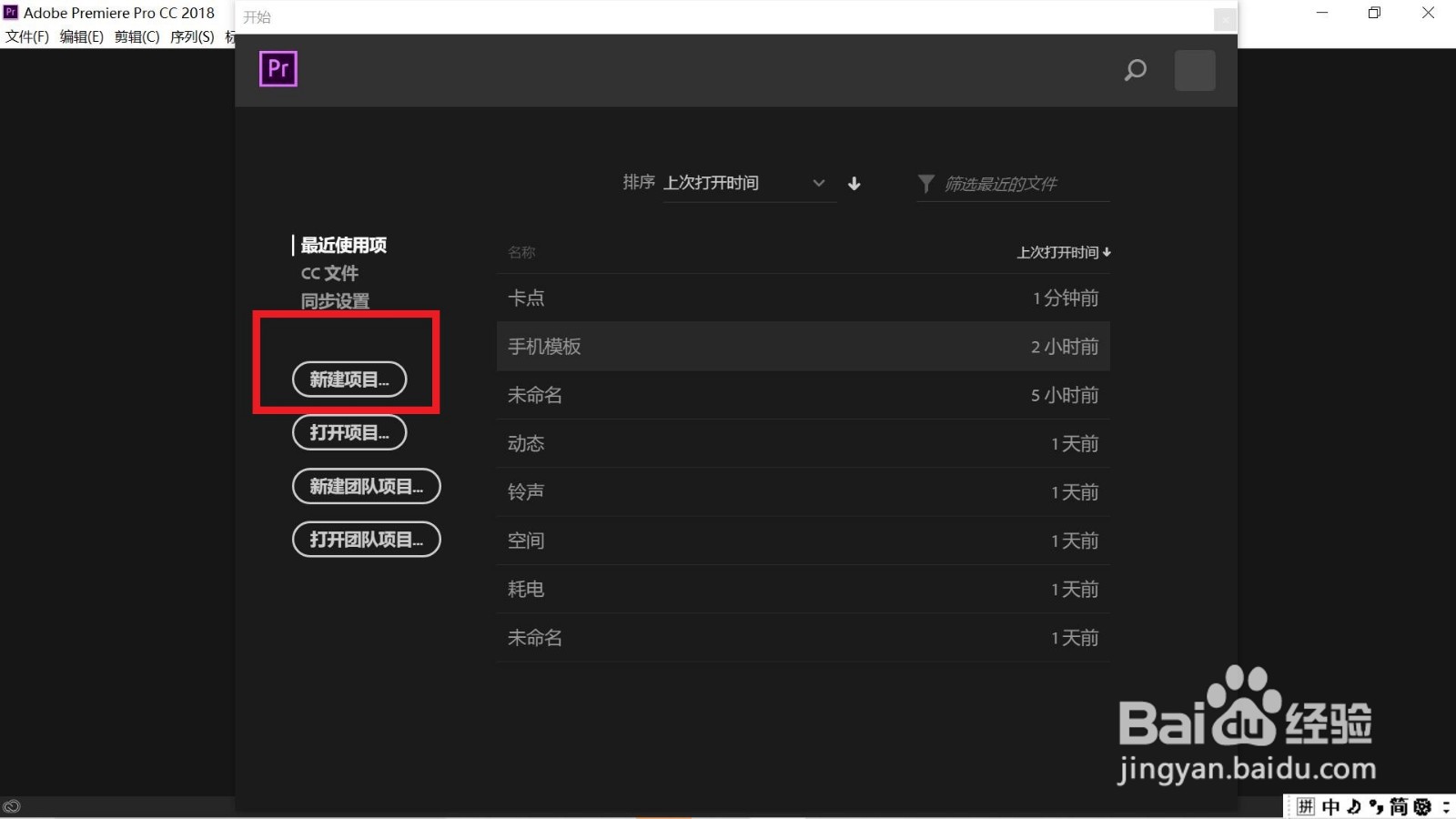Click the 打开团队项目 button
The height and width of the screenshot is (819, 1456).
[x=367, y=539]
